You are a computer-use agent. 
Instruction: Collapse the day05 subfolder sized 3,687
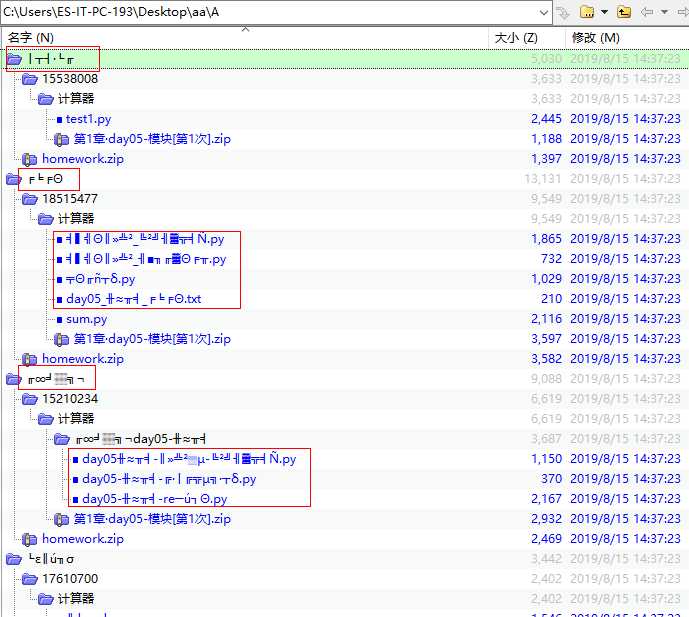pos(61,439)
